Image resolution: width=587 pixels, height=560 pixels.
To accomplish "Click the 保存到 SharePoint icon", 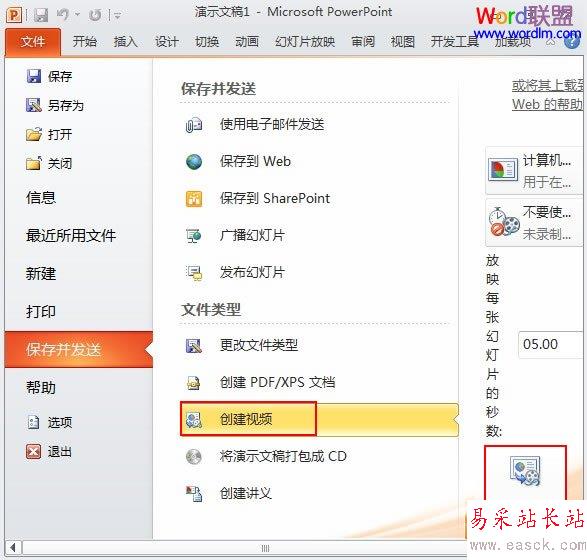I will click(194, 199).
